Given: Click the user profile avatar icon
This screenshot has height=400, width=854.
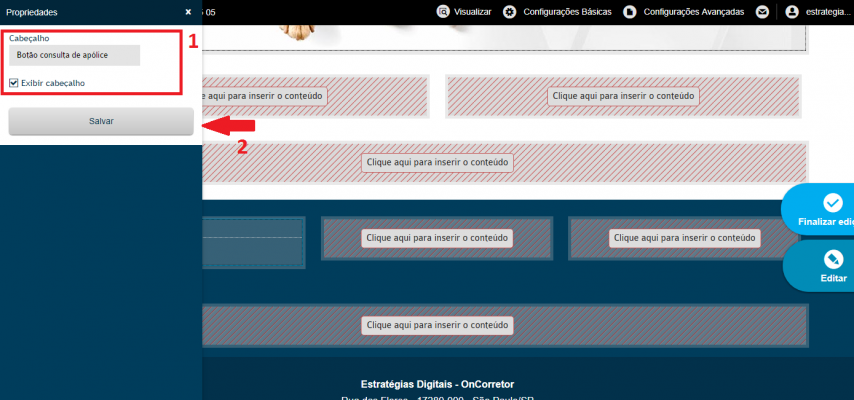Looking at the screenshot, I should click(792, 11).
